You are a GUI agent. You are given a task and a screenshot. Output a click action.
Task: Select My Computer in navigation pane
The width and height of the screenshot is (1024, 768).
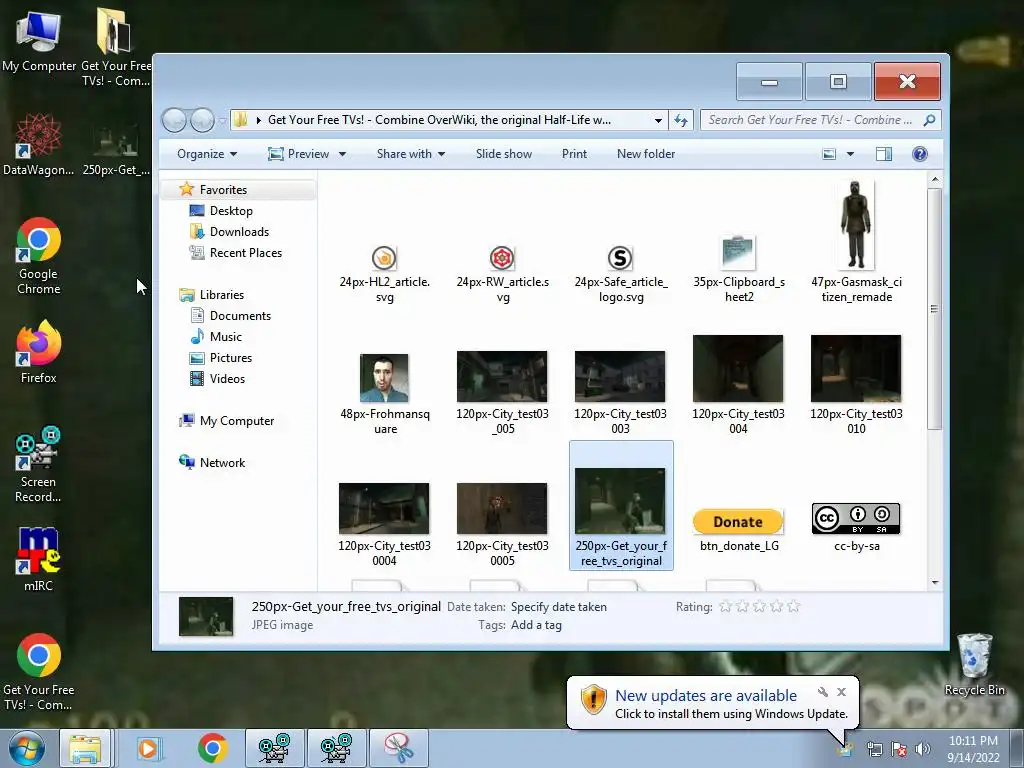[236, 421]
